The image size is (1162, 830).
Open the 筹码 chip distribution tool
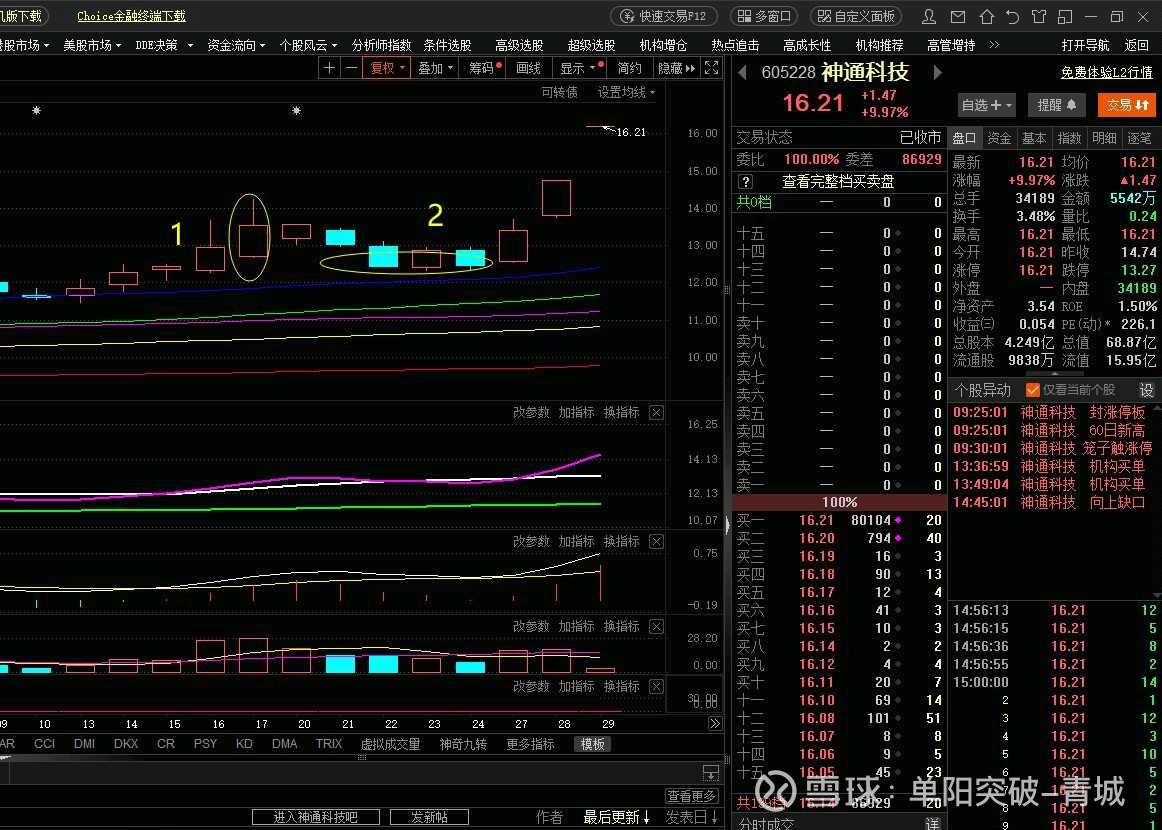pos(480,67)
